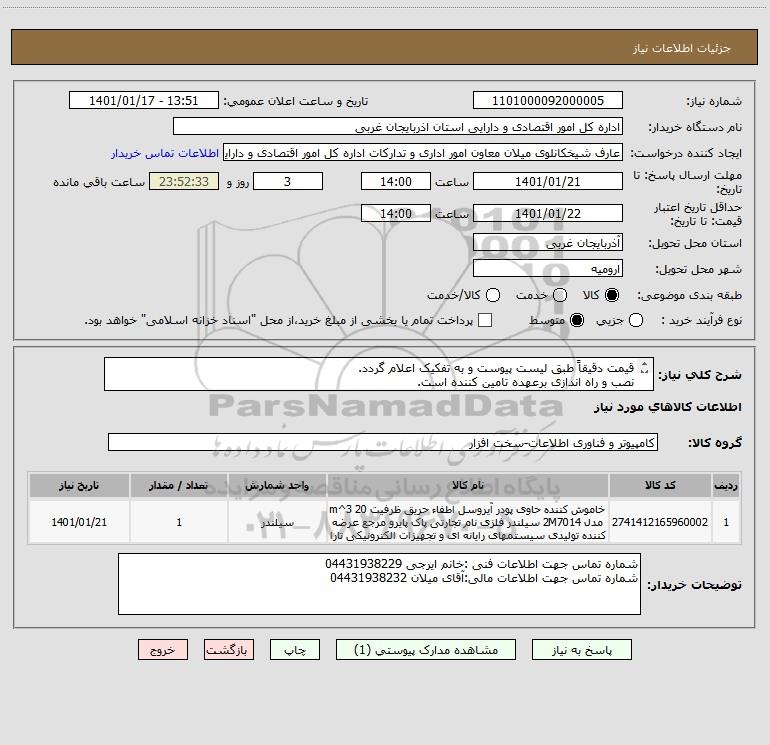The width and height of the screenshot is (770, 745).
Task: Click the ردیف column header
Action: click(x=726, y=485)
